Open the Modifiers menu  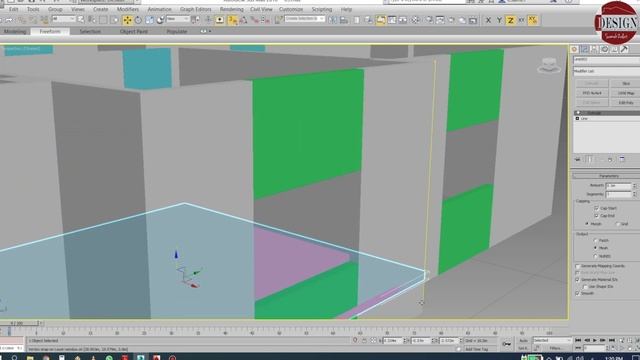coord(128,9)
